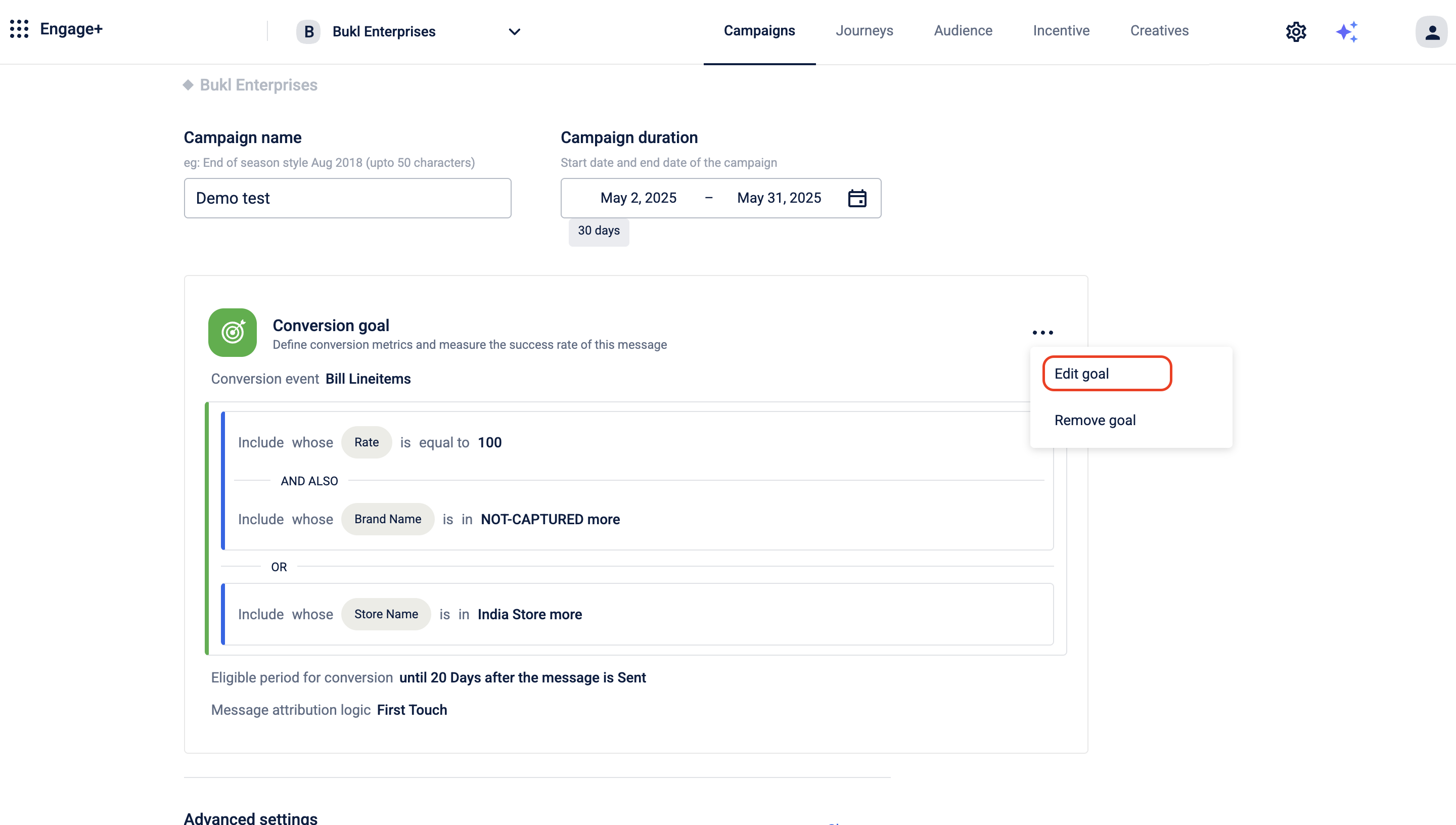Open the app launcher grid icon

pyautogui.click(x=19, y=29)
